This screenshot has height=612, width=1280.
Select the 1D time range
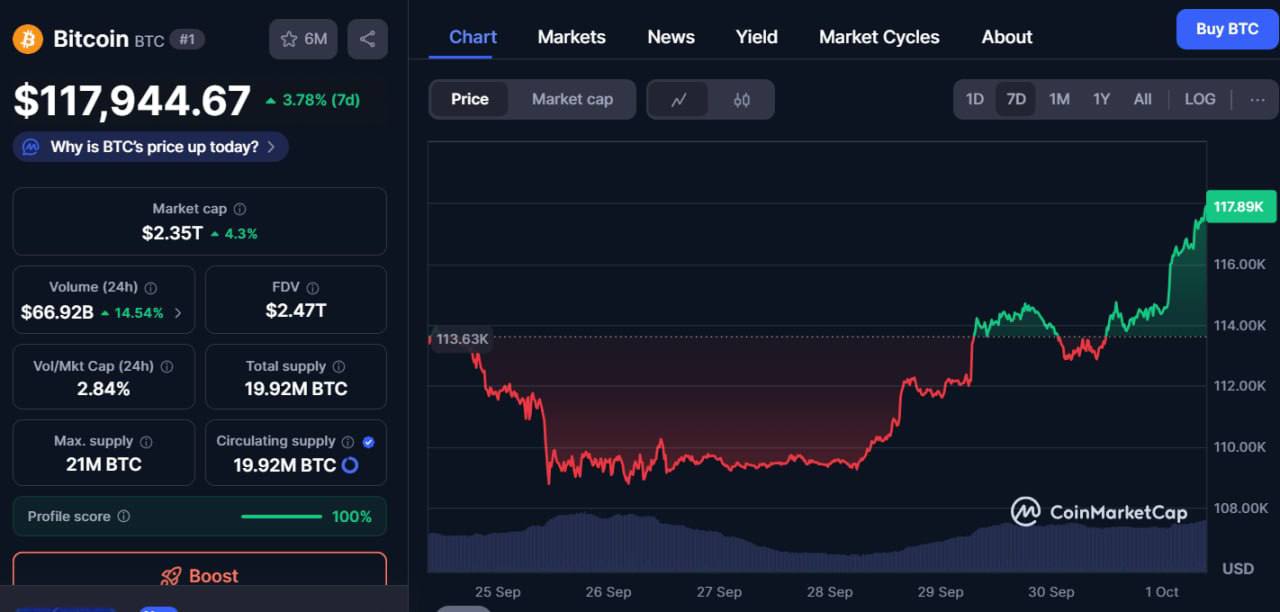click(974, 99)
